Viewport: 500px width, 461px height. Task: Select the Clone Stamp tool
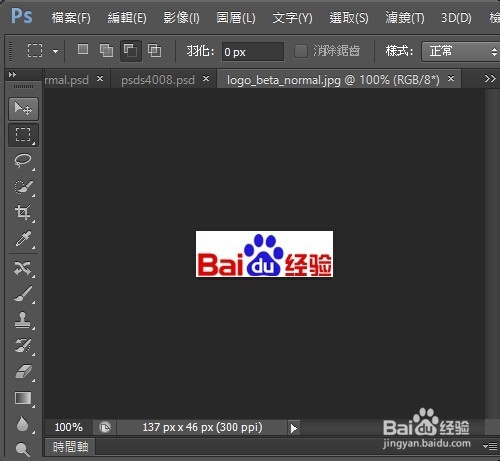pos(23,320)
